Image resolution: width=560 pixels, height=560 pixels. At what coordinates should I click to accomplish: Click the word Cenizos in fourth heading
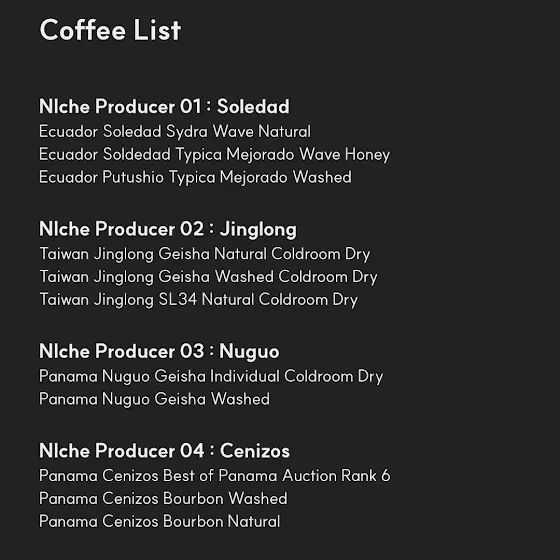coord(255,451)
